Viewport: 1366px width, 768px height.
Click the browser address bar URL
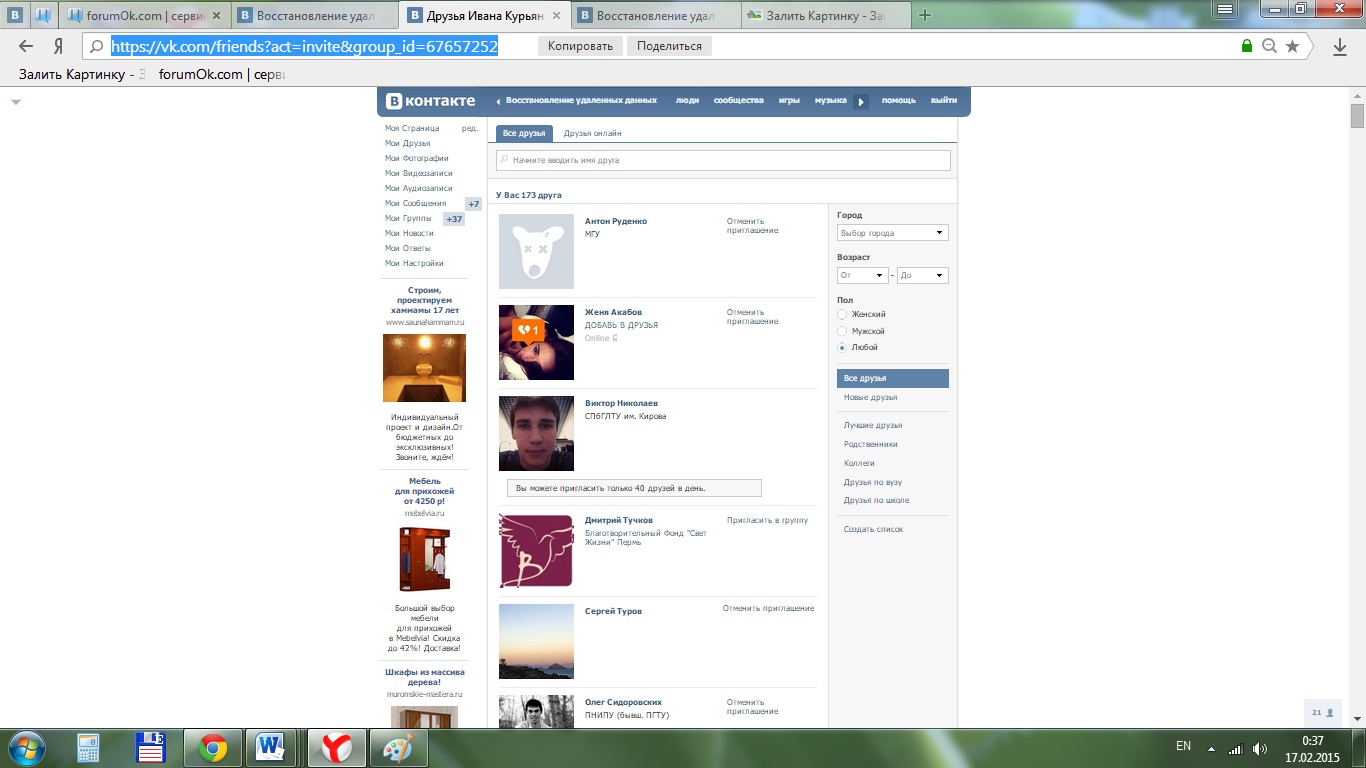(304, 46)
